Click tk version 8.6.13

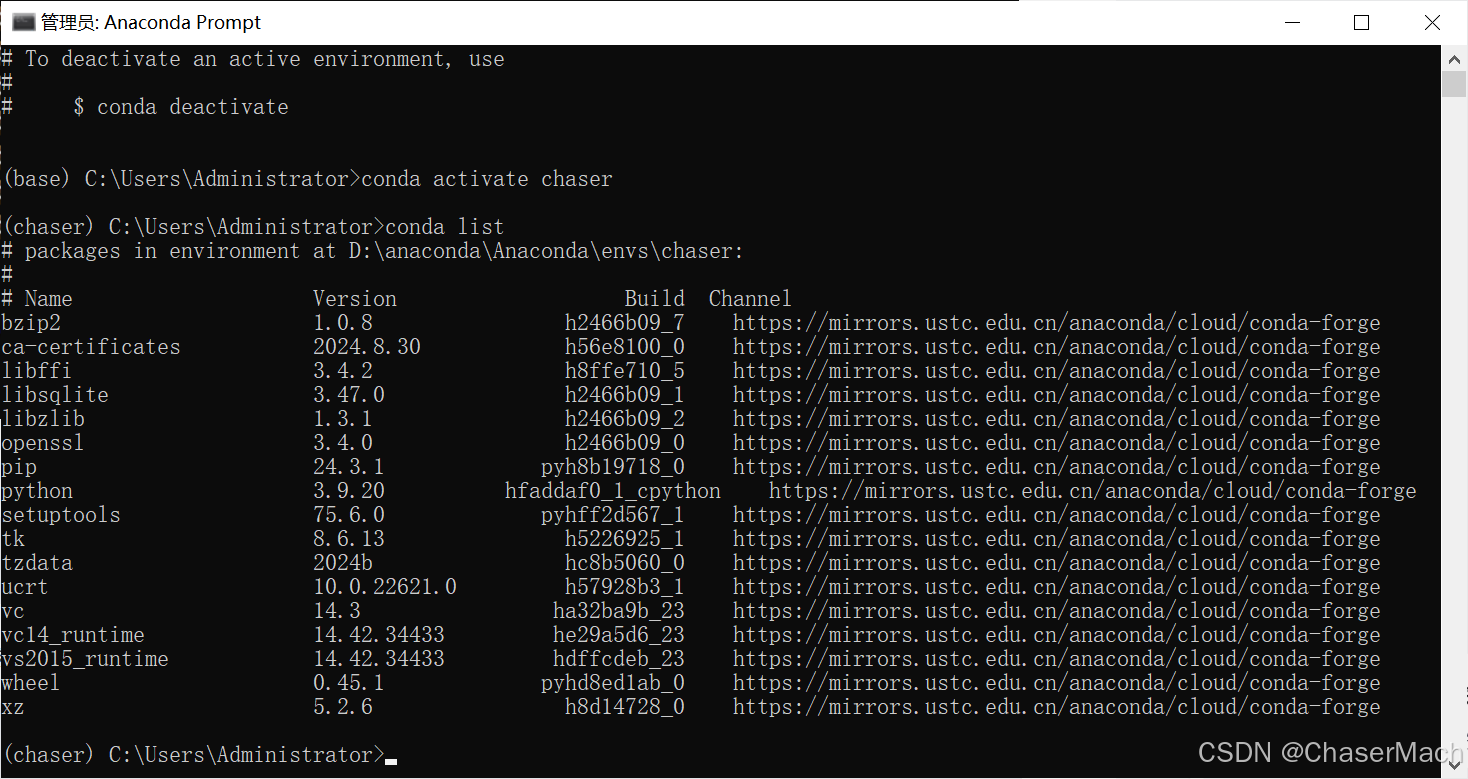[349, 539]
